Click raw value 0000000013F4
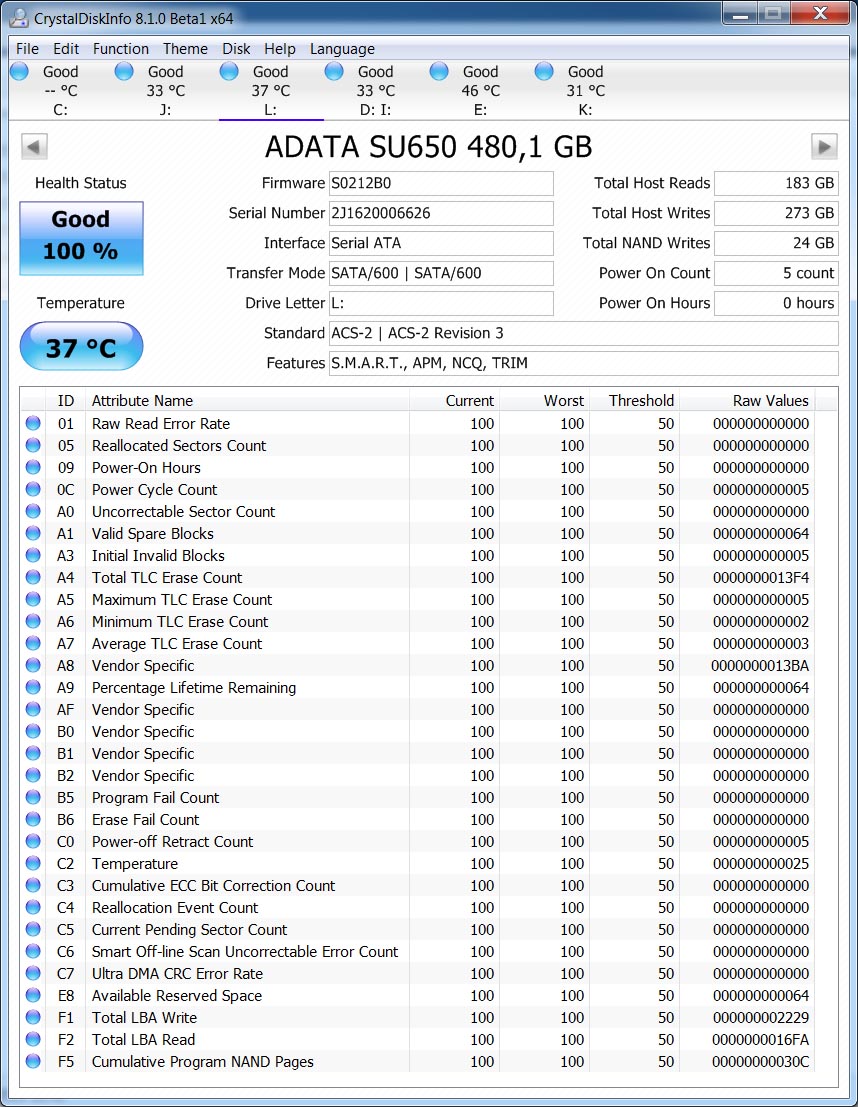The width and height of the screenshot is (858, 1107). pyautogui.click(x=761, y=578)
